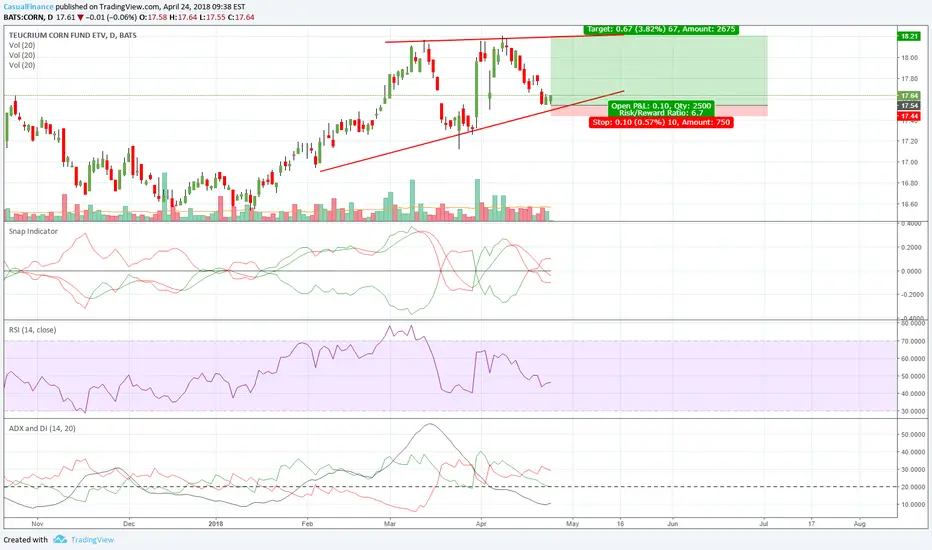
Task: Click the Nov label on time axis
Action: tap(37, 524)
